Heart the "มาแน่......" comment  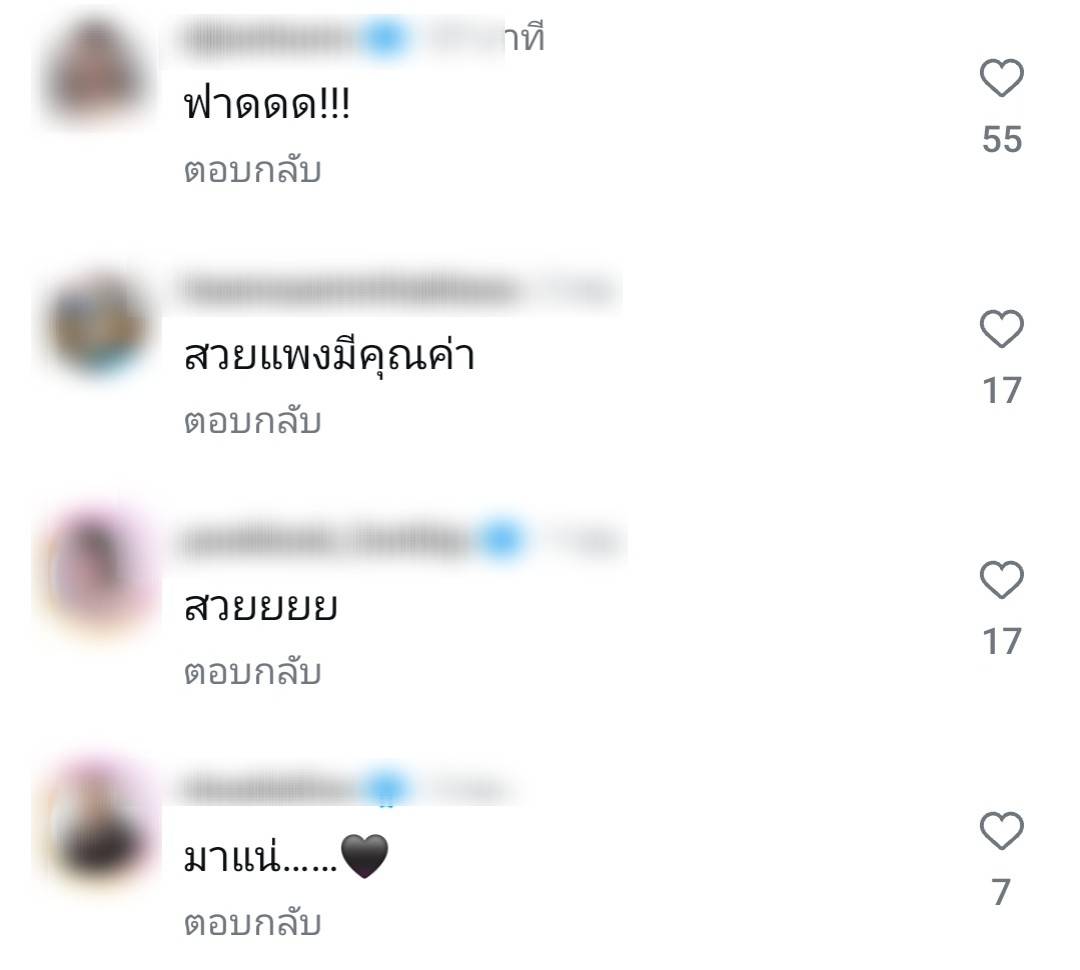[1001, 830]
